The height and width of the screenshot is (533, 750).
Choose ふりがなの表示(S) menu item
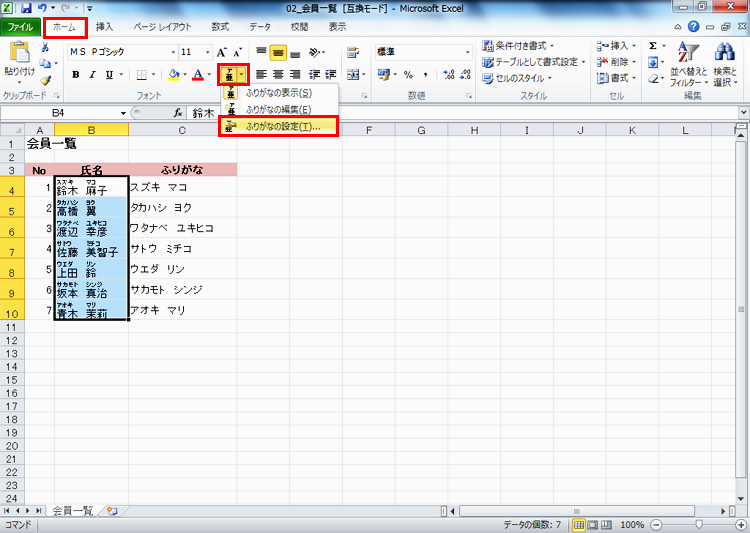279,93
